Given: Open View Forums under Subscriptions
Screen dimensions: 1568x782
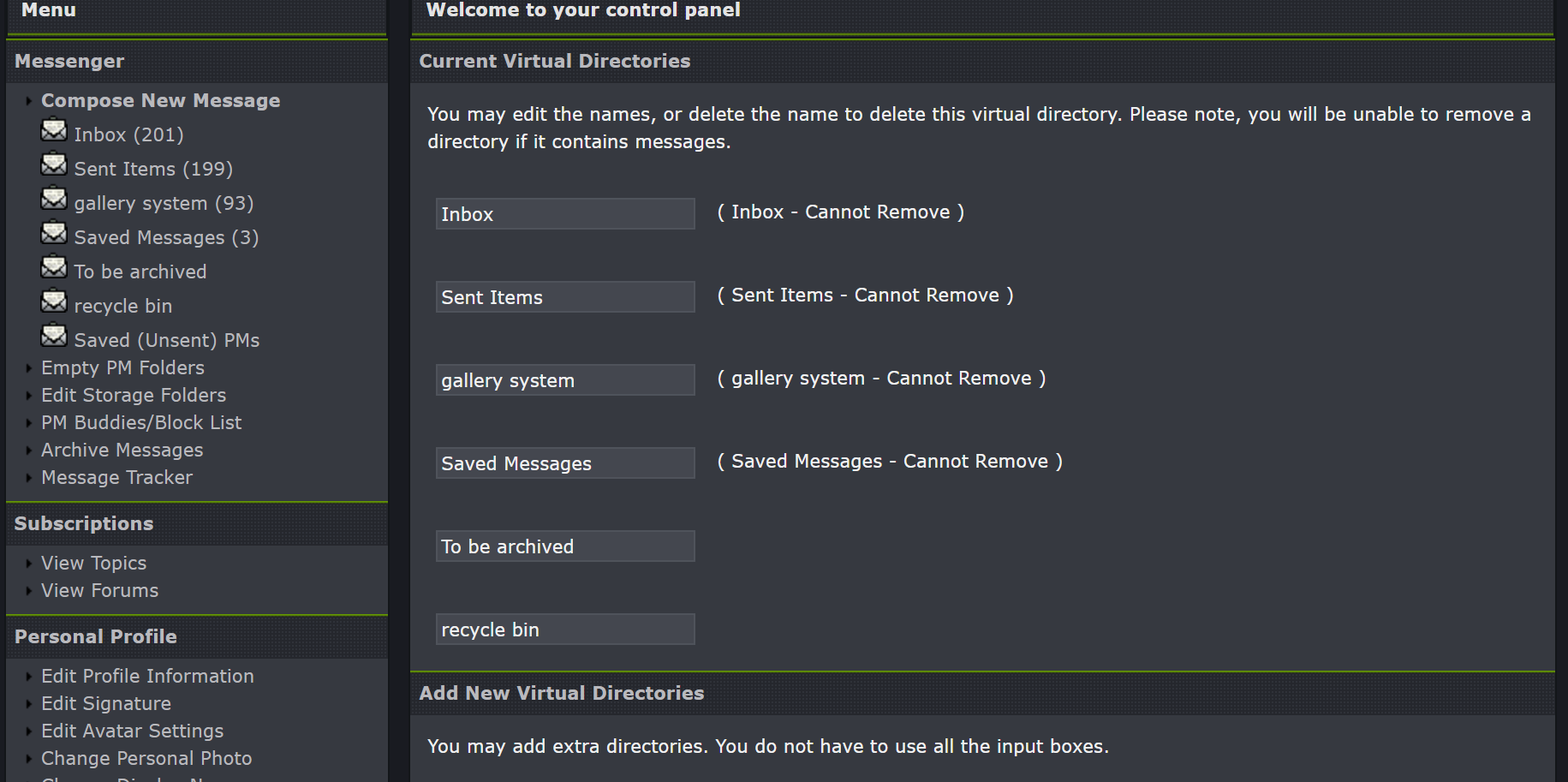Looking at the screenshot, I should point(100,590).
